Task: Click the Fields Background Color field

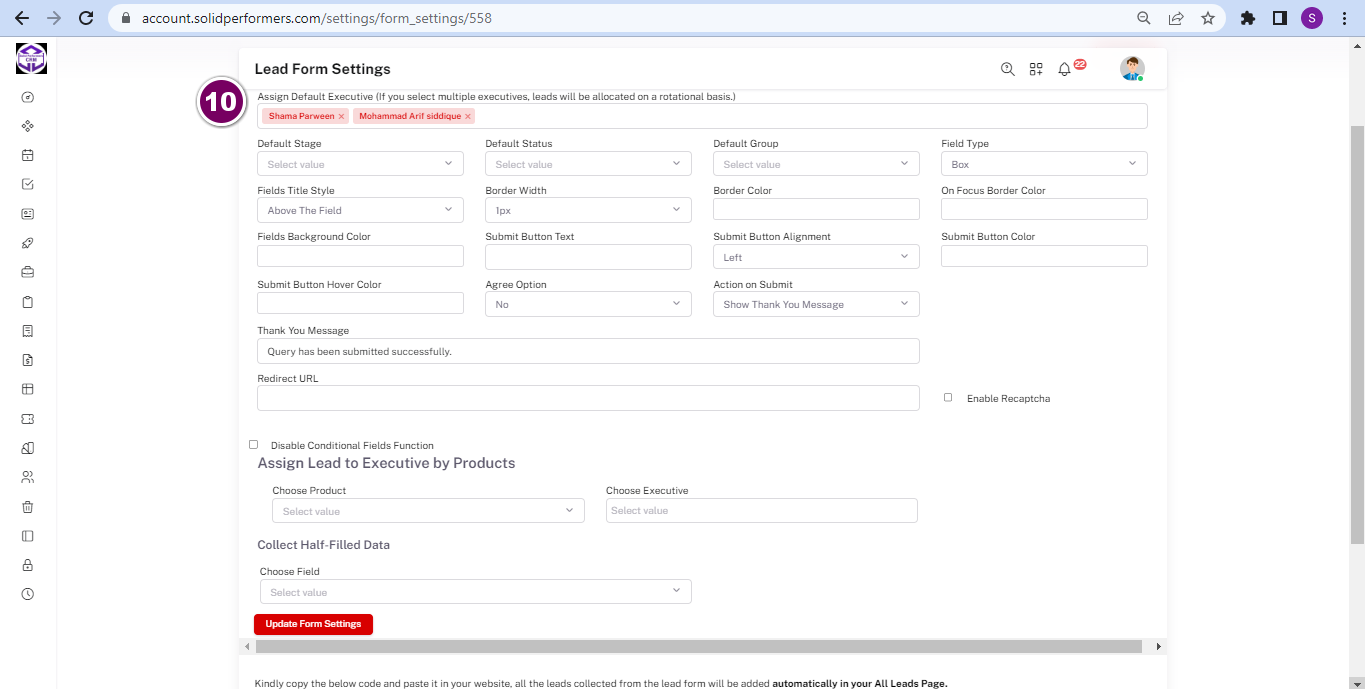Action: click(x=360, y=256)
